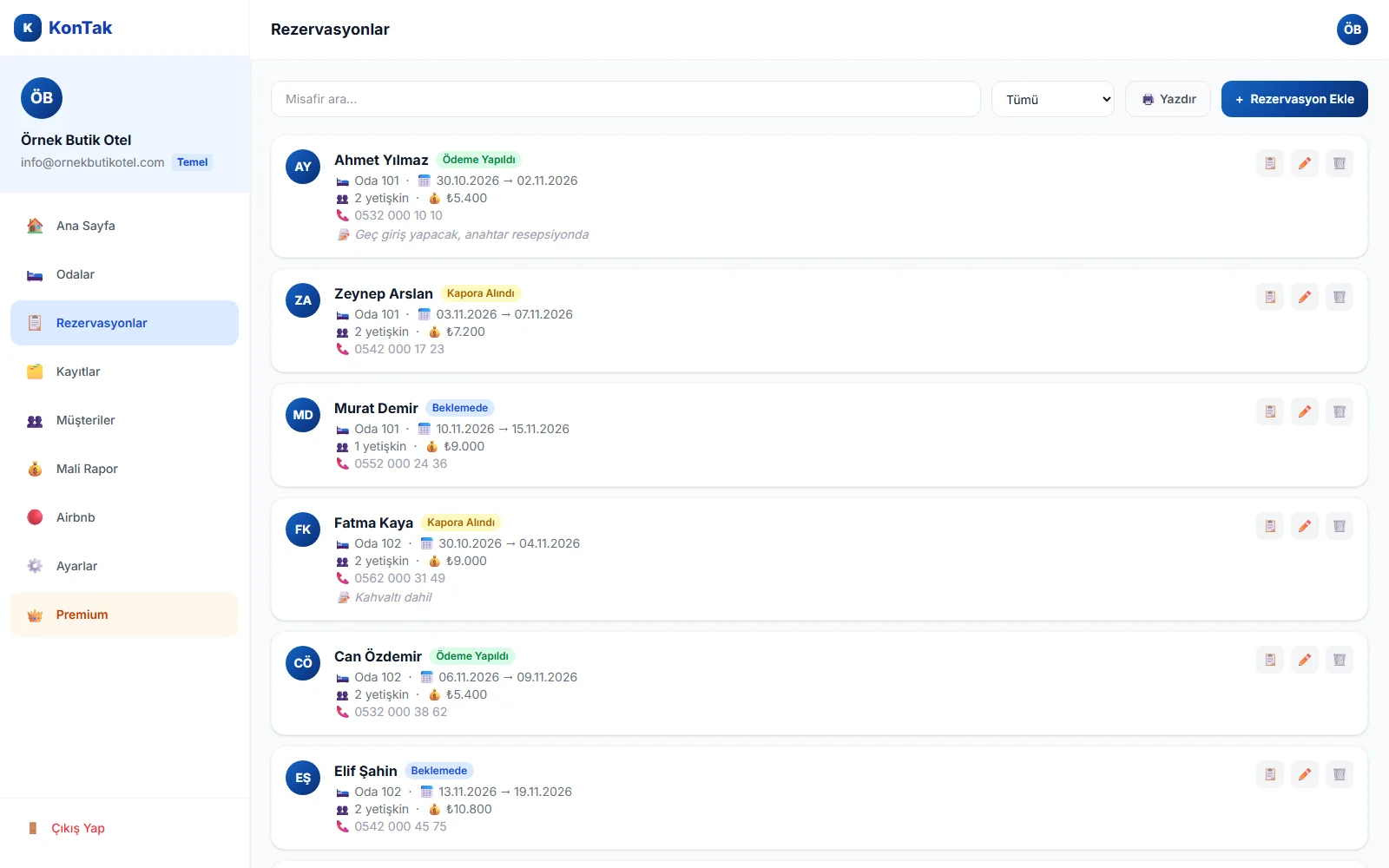Open the Tümü status filter dropdown

click(x=1053, y=99)
